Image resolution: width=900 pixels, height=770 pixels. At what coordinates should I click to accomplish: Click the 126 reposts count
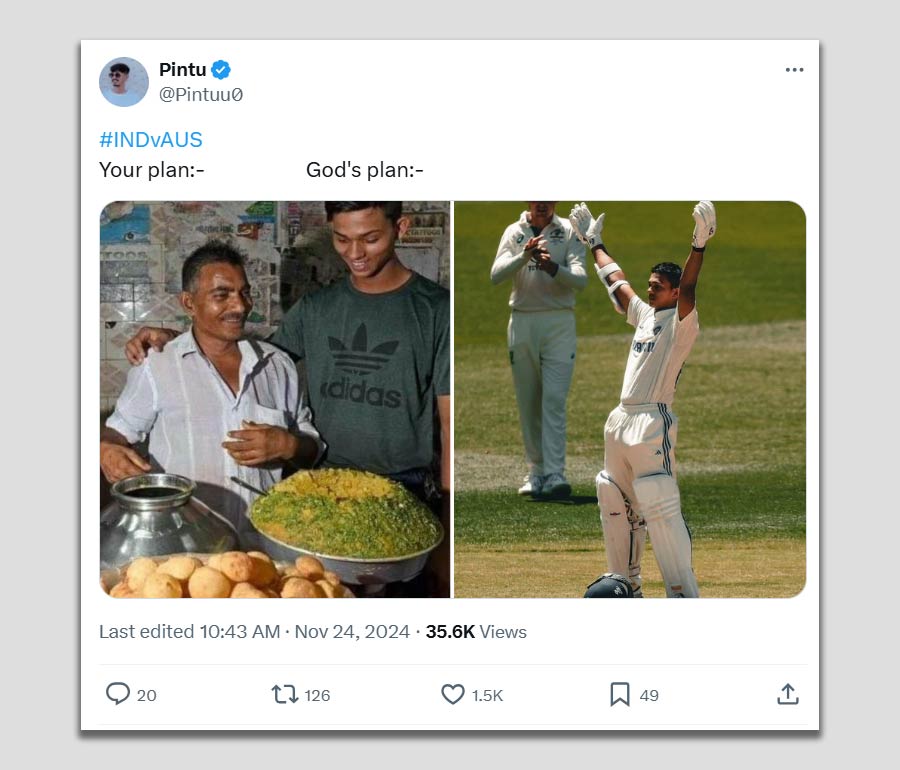pos(318,695)
